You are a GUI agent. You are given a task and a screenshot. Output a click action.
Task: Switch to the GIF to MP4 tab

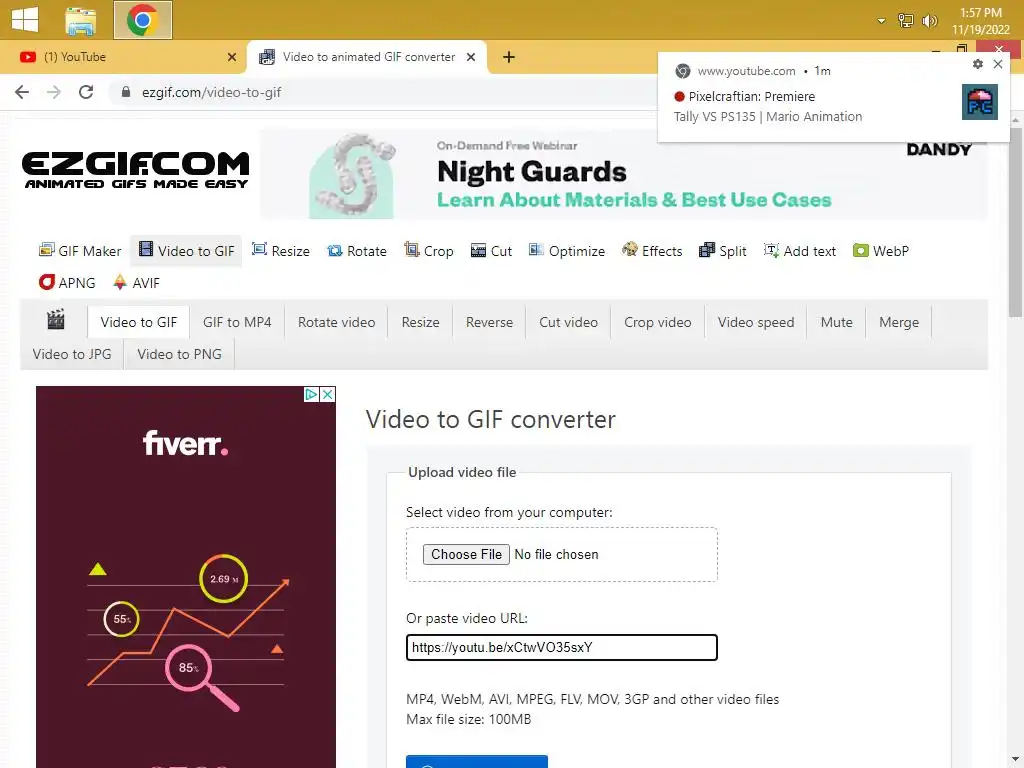tap(237, 322)
